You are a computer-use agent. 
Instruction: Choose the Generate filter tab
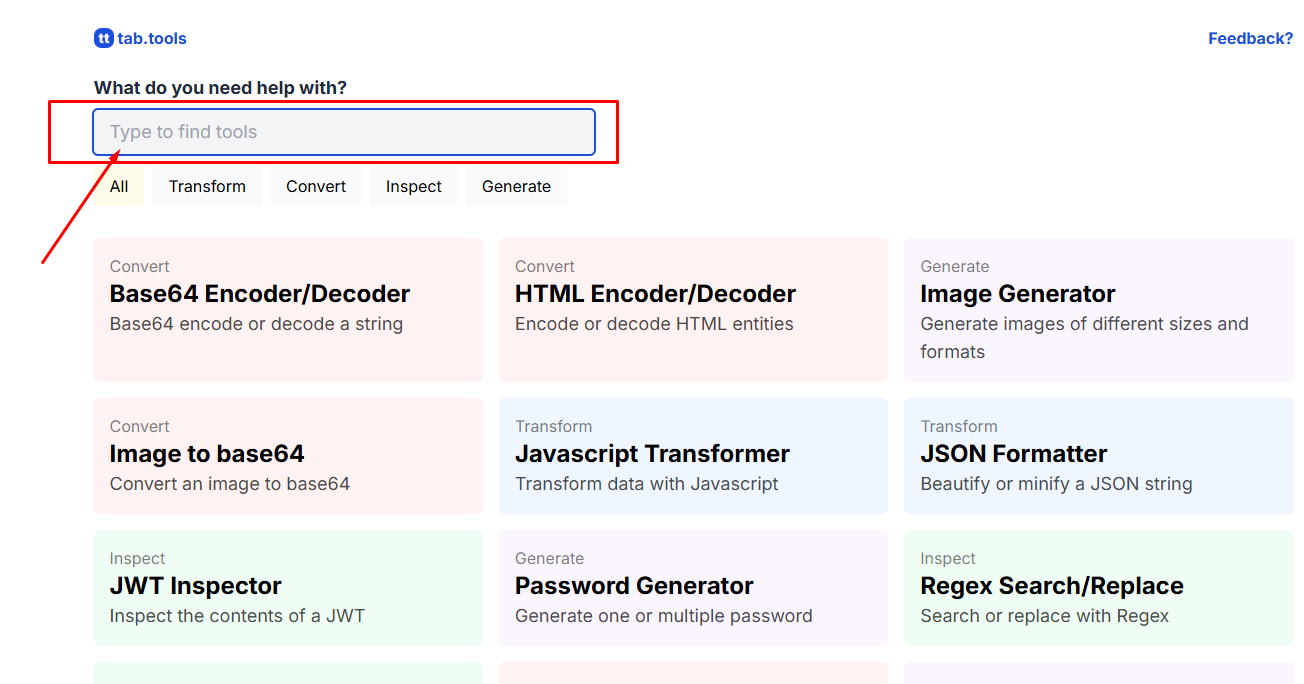(x=516, y=187)
